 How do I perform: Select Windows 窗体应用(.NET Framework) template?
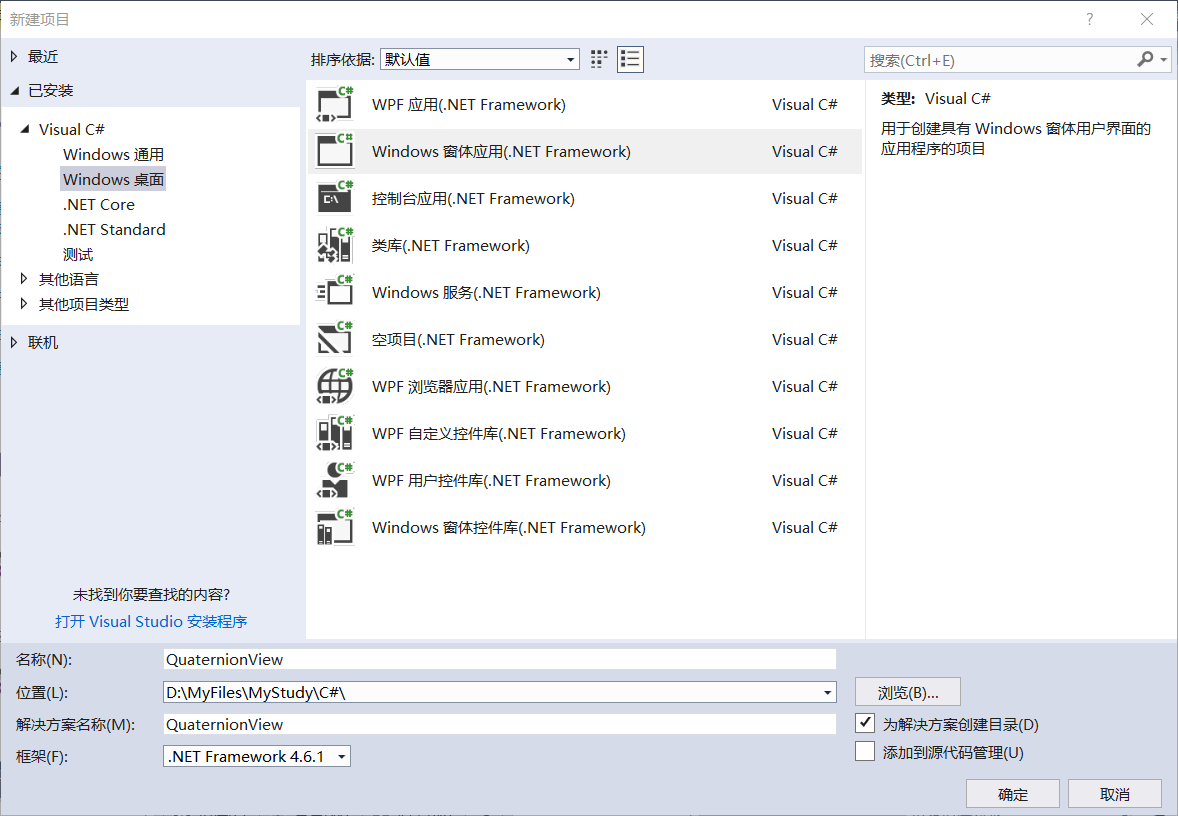(584, 151)
